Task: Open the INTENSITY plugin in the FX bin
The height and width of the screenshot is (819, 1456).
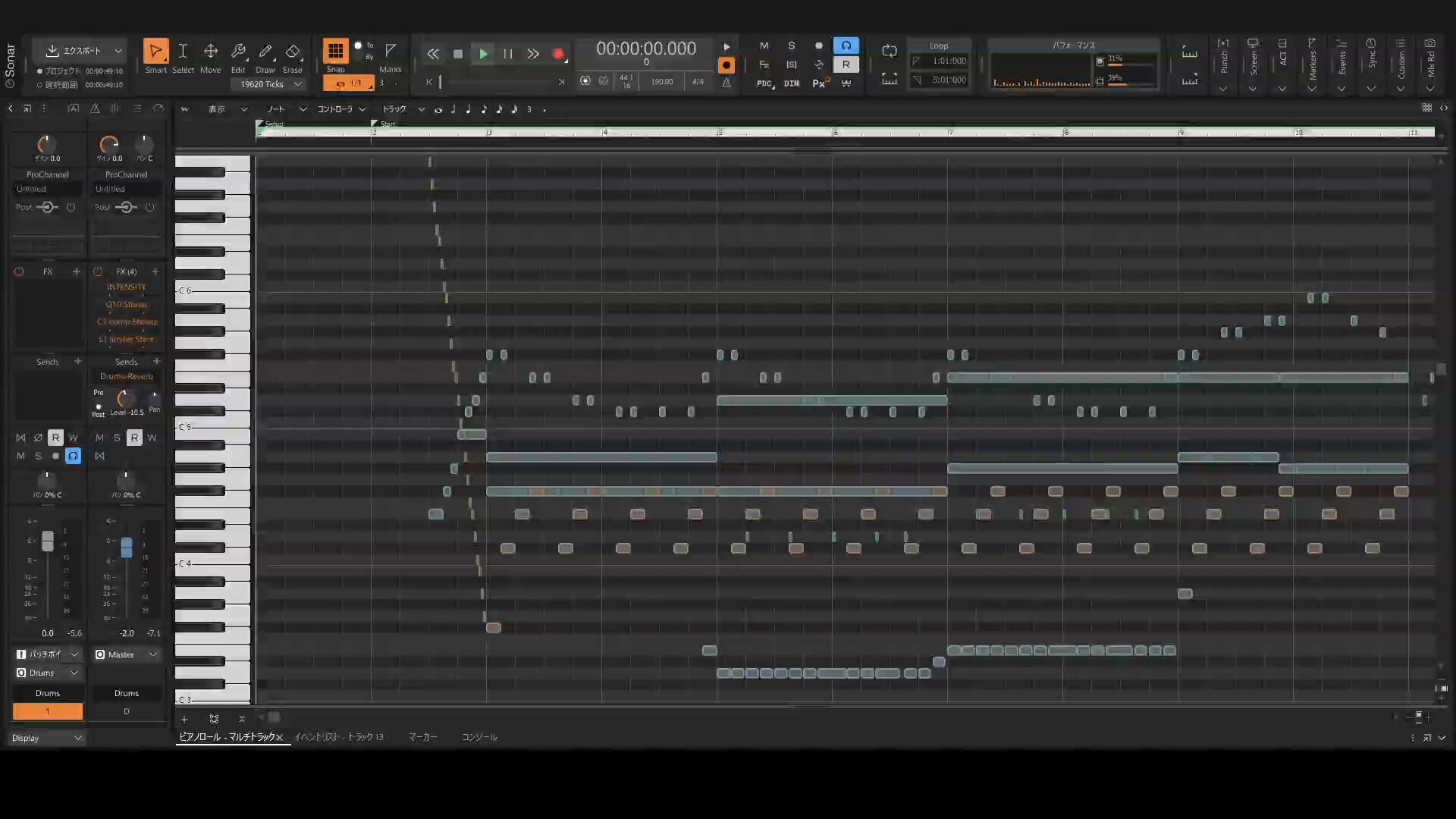Action: coord(127,287)
